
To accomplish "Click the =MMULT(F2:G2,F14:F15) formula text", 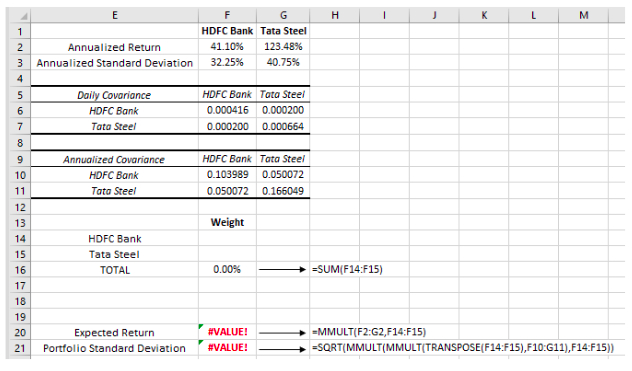I will click(369, 332).
